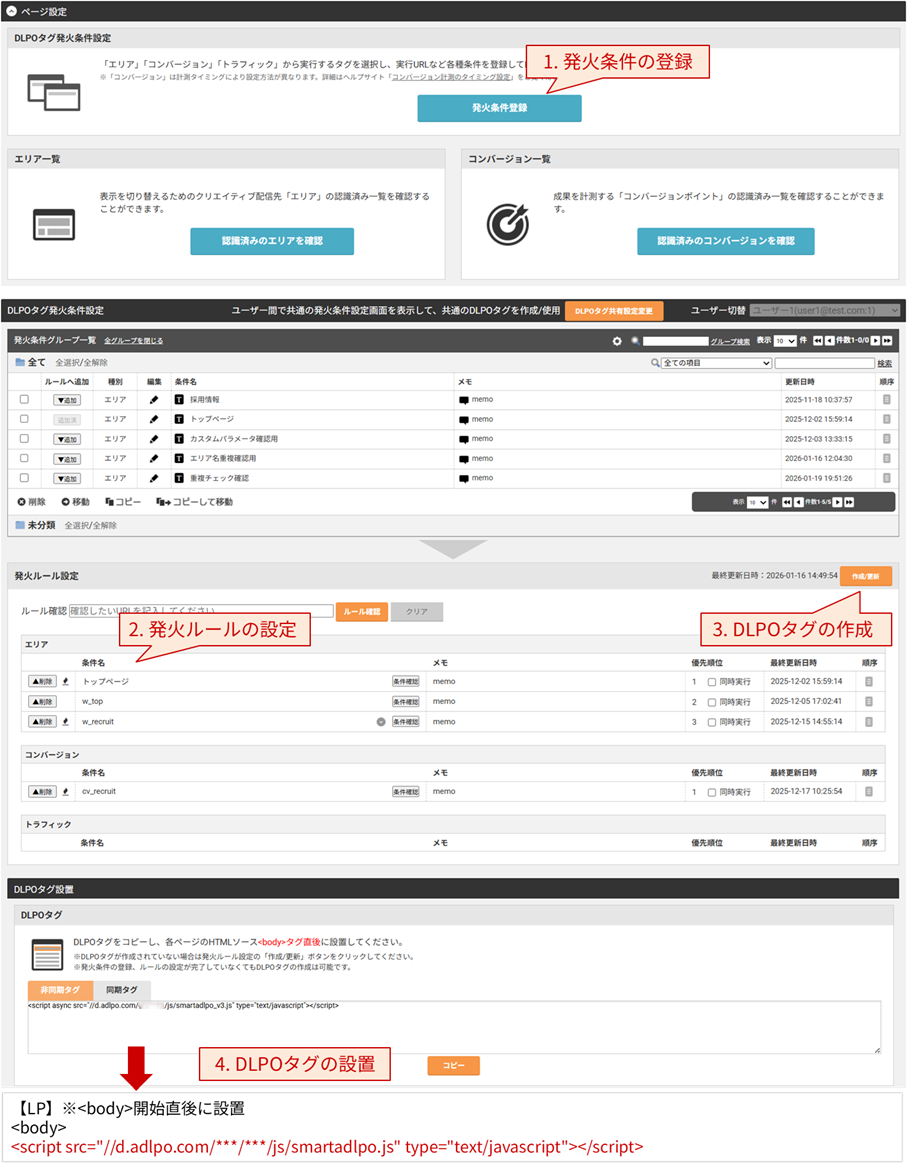Check the checkbox for 採用情報 row
907x1165 pixels.
coord(24,399)
